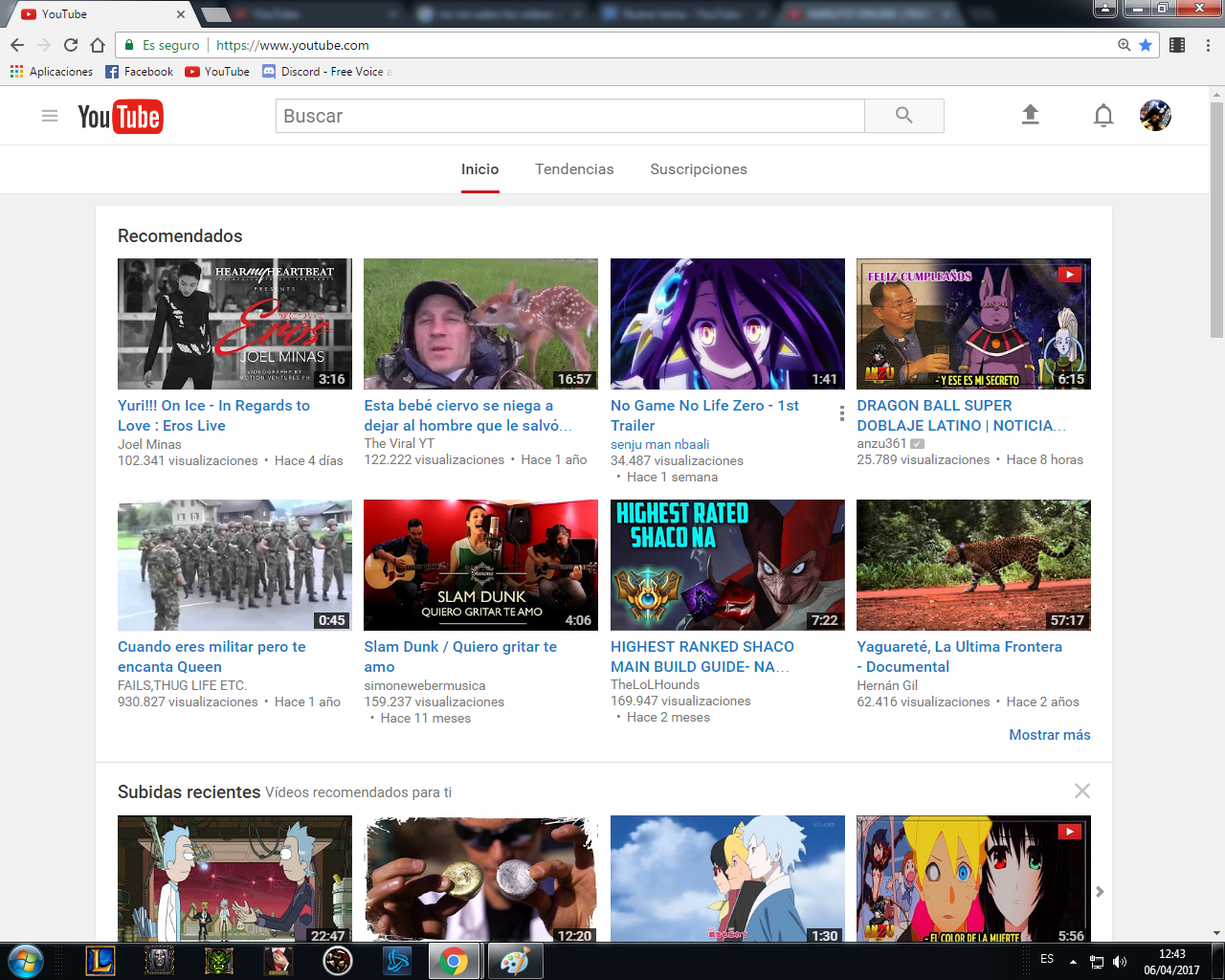Play the jaguar documentary thumbnail
Image resolution: width=1225 pixels, height=980 pixels.
973,565
